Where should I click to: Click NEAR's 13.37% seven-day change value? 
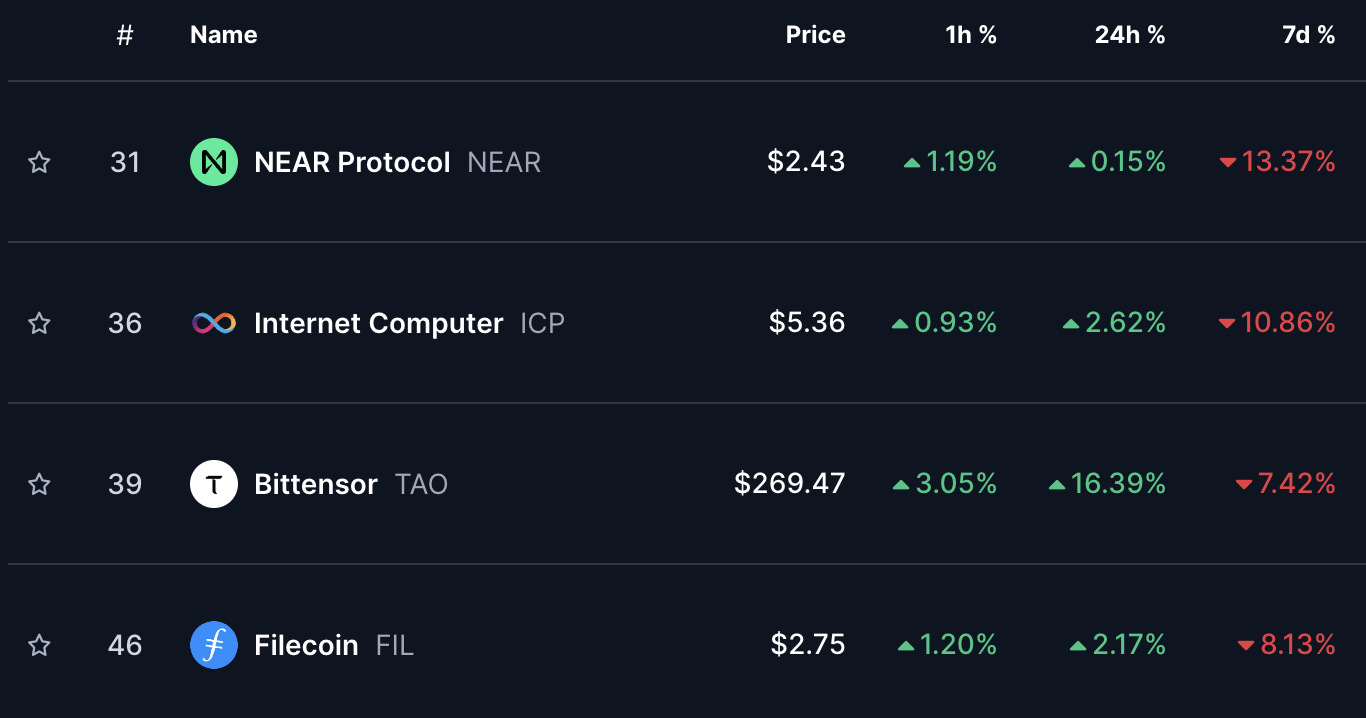point(1288,162)
